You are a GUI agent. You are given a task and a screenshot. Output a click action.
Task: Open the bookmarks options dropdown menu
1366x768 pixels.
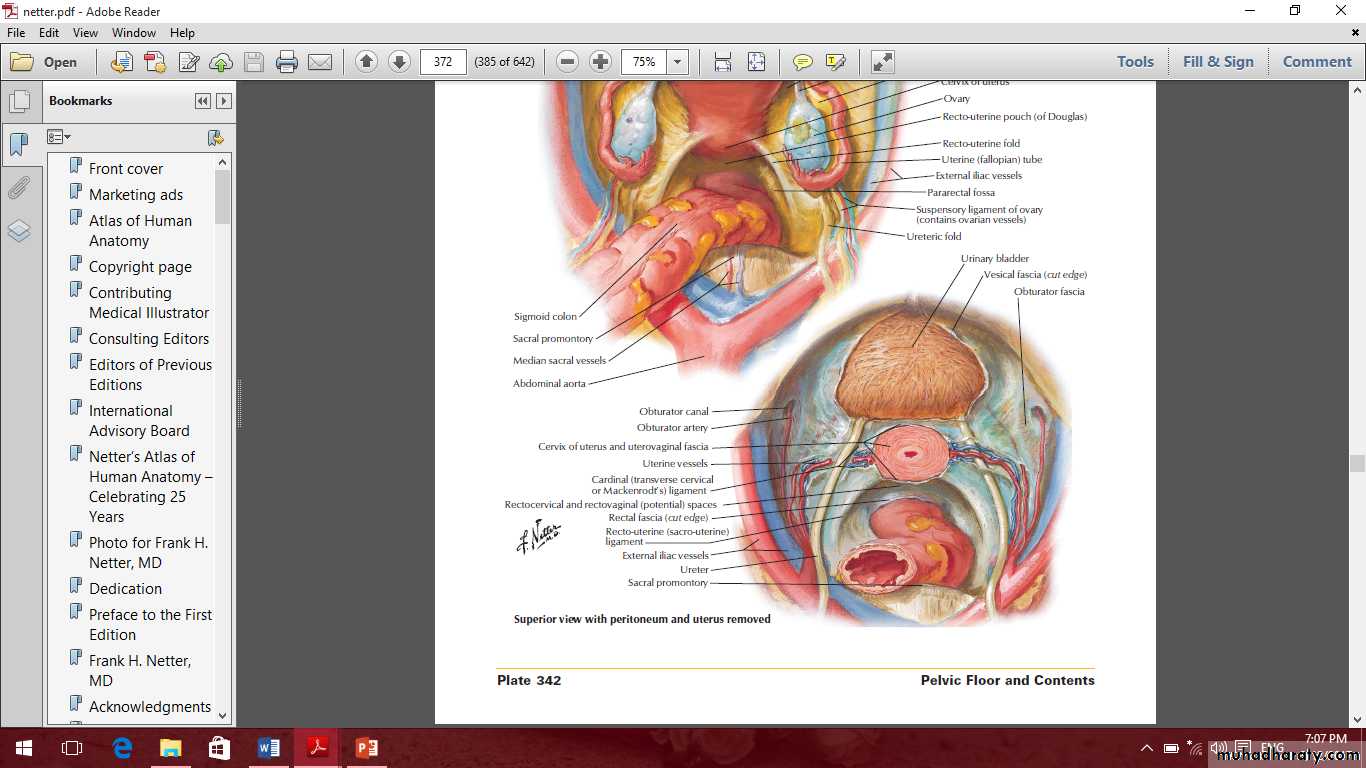(59, 137)
